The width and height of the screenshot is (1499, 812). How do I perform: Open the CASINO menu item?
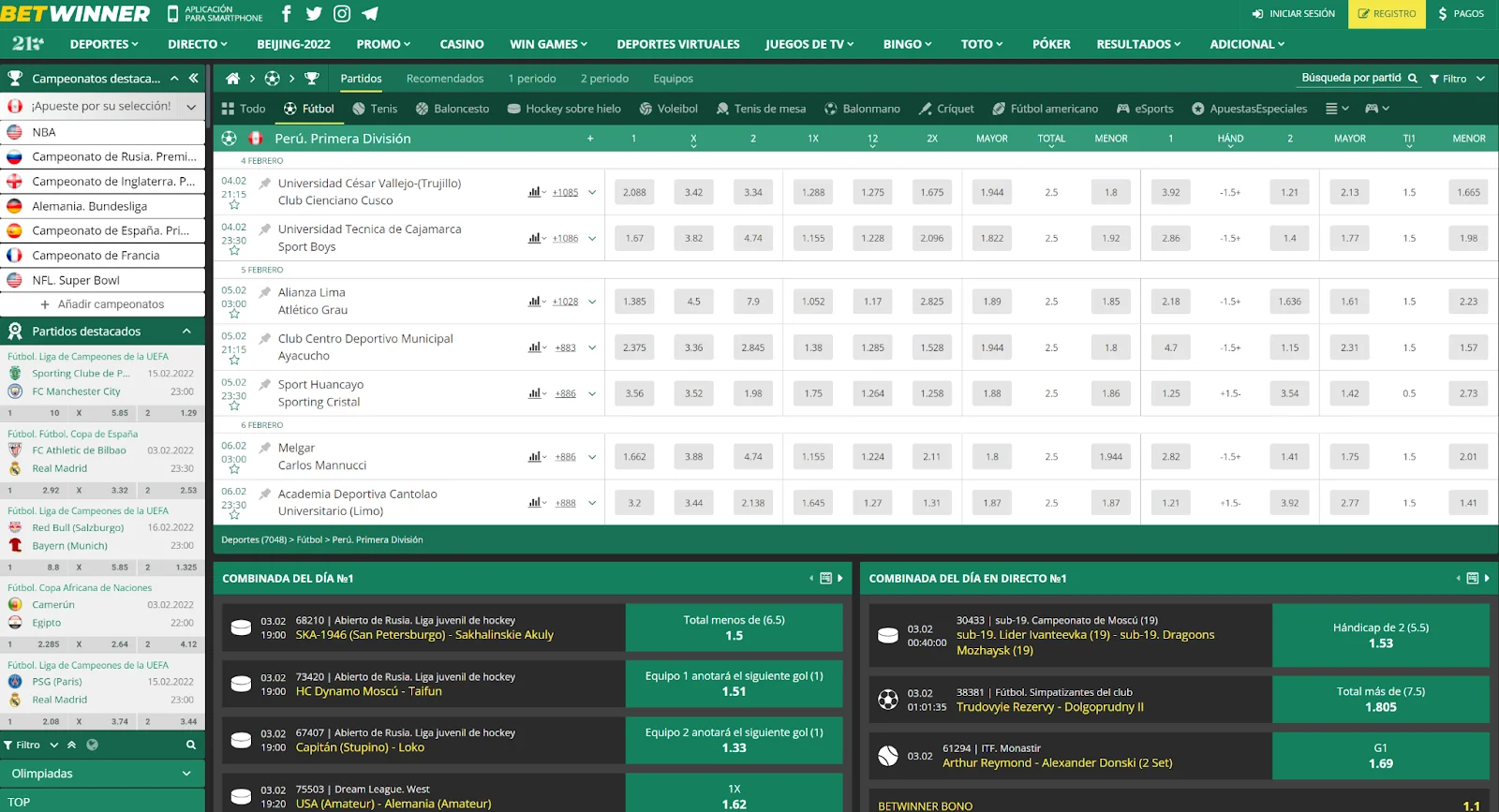(462, 44)
